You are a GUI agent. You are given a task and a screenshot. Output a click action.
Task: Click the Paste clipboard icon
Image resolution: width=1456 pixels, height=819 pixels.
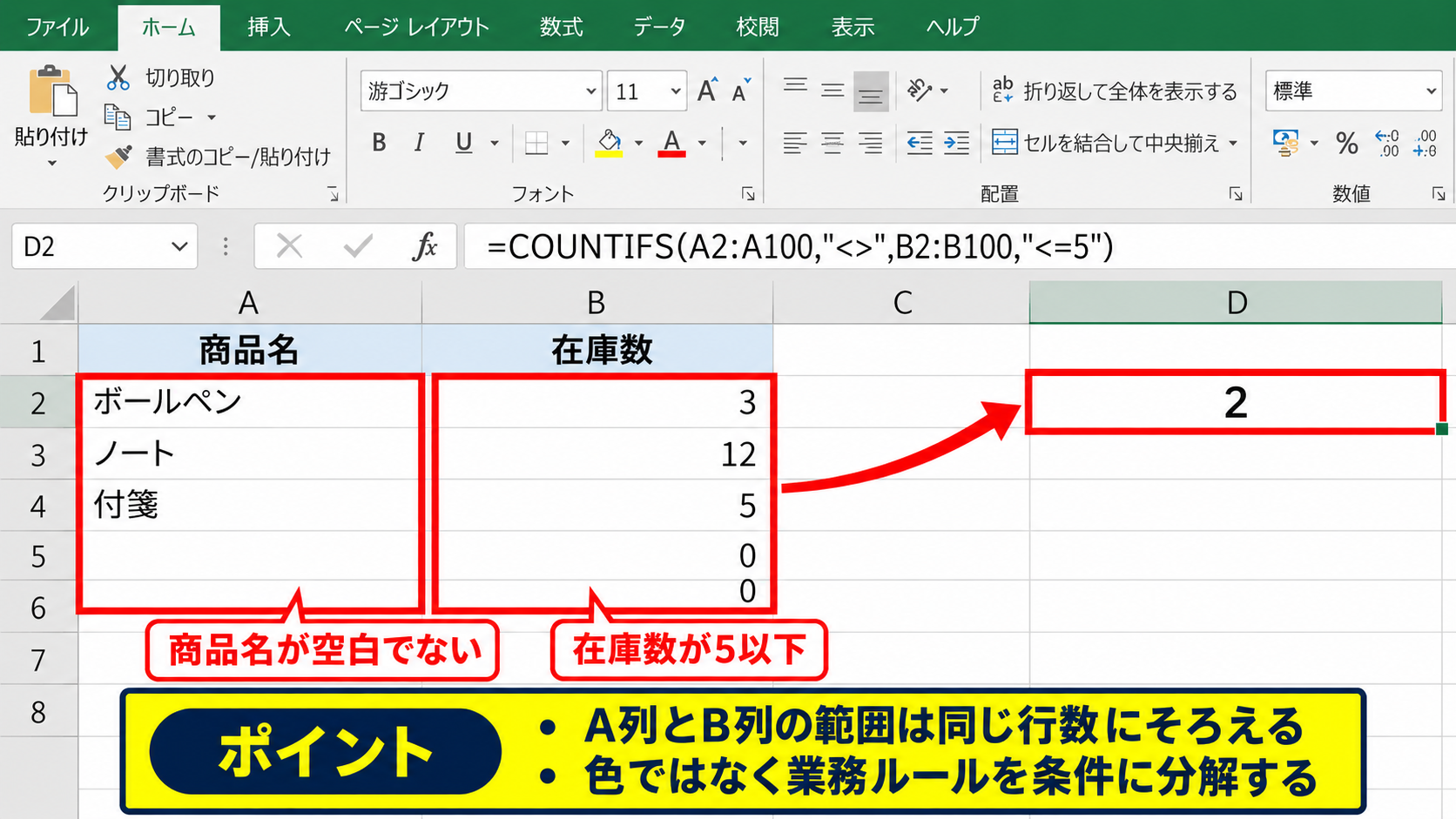51,91
